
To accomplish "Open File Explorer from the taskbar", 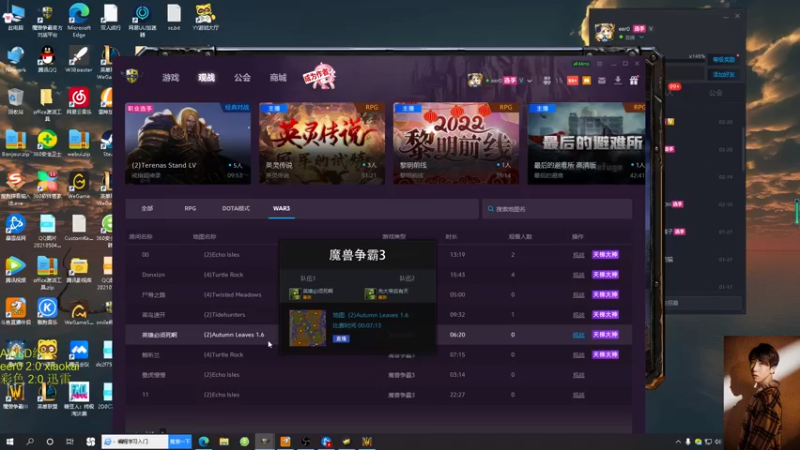I will pyautogui.click(x=224, y=441).
